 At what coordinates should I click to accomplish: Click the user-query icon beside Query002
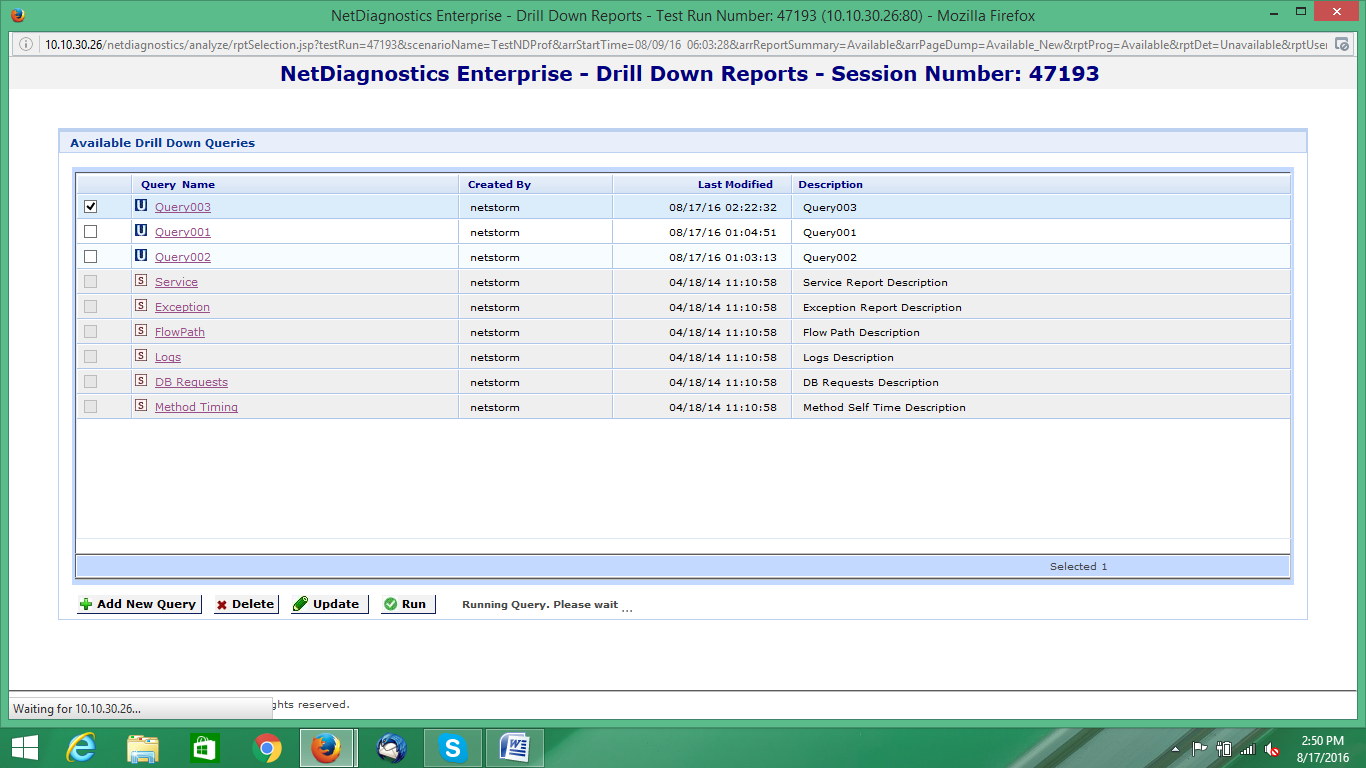(141, 256)
